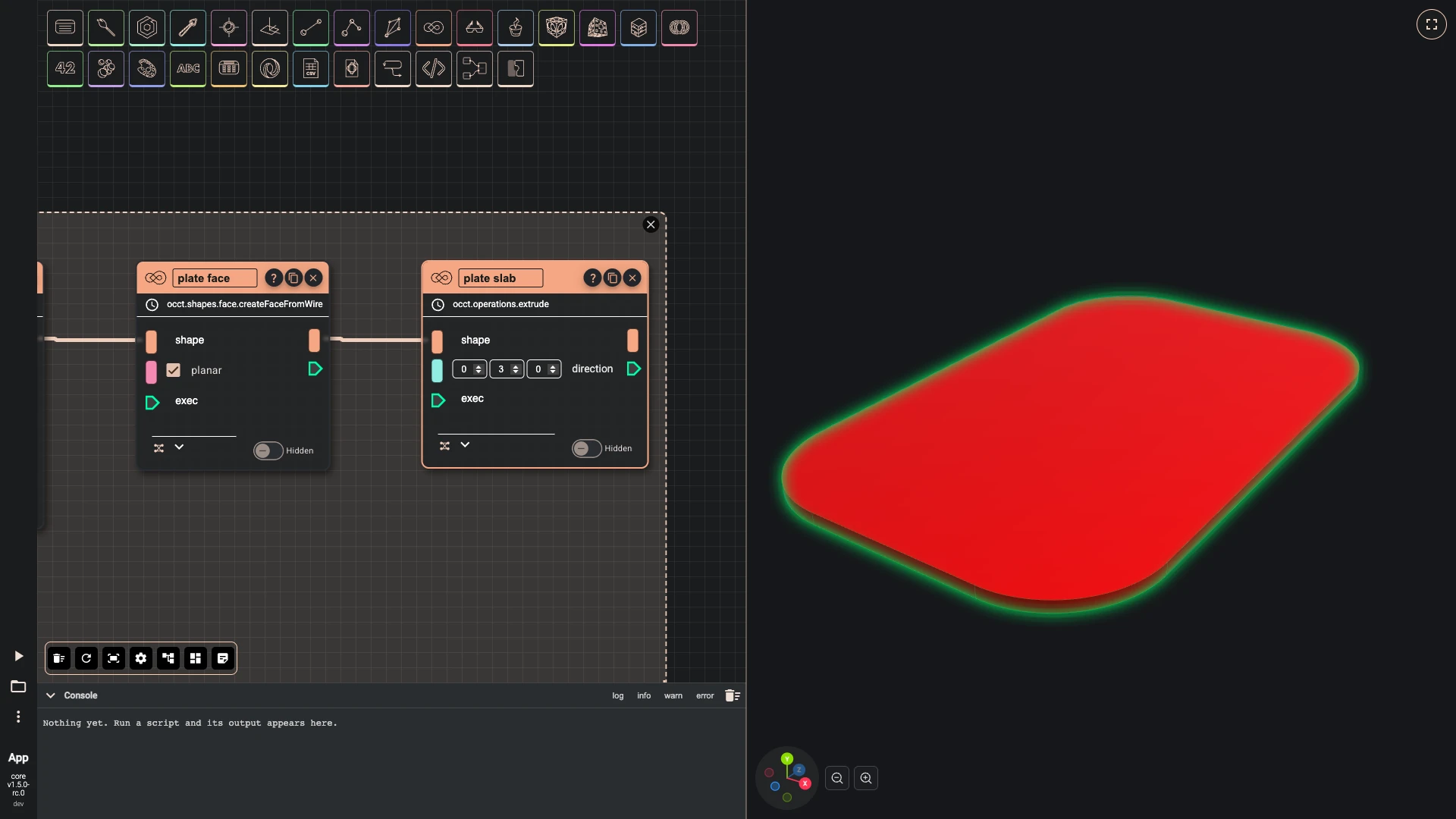Screen dimensions: 1456x819
Task: Toggle Hidden switch on plate face node
Action: tap(268, 450)
